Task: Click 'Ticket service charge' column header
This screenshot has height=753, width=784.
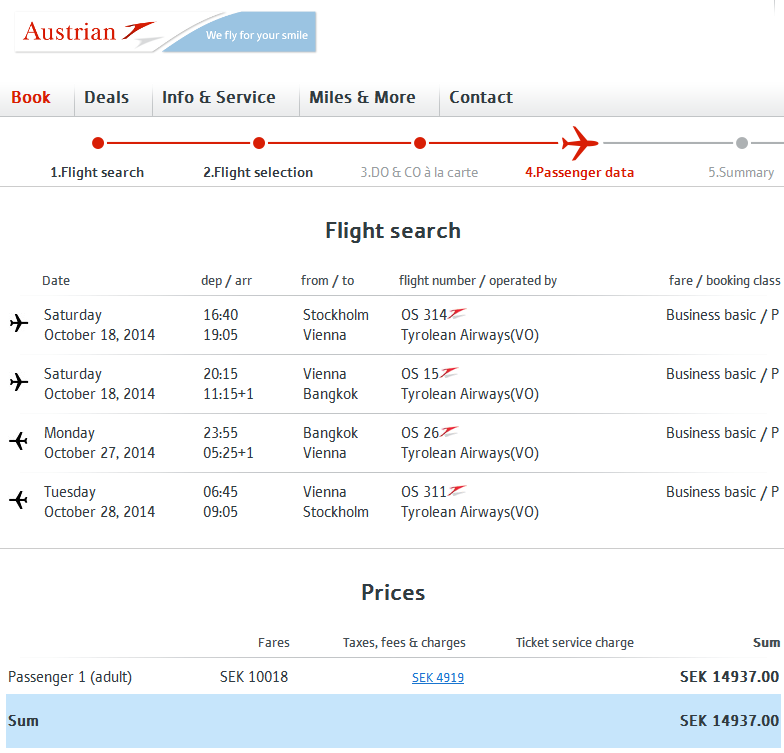Action: click(x=575, y=642)
